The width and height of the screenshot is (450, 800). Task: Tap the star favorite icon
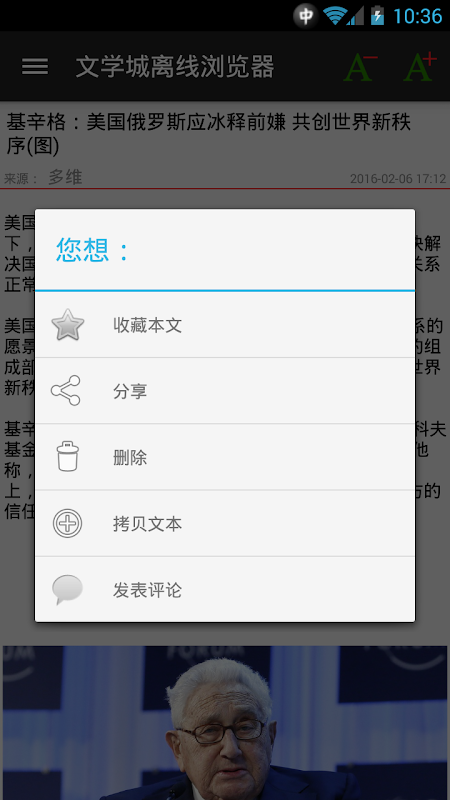[67, 325]
